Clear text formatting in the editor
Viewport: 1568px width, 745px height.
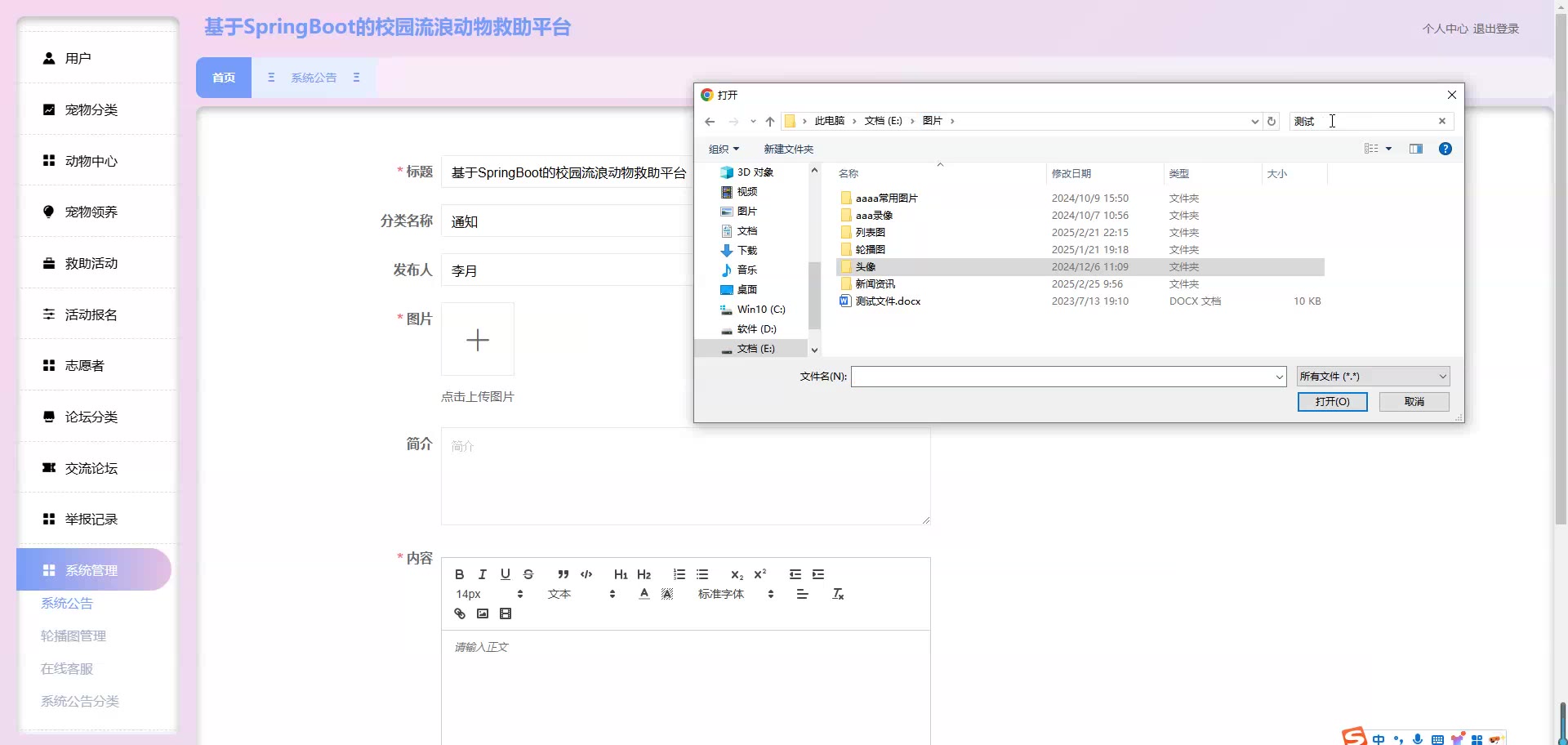838,594
